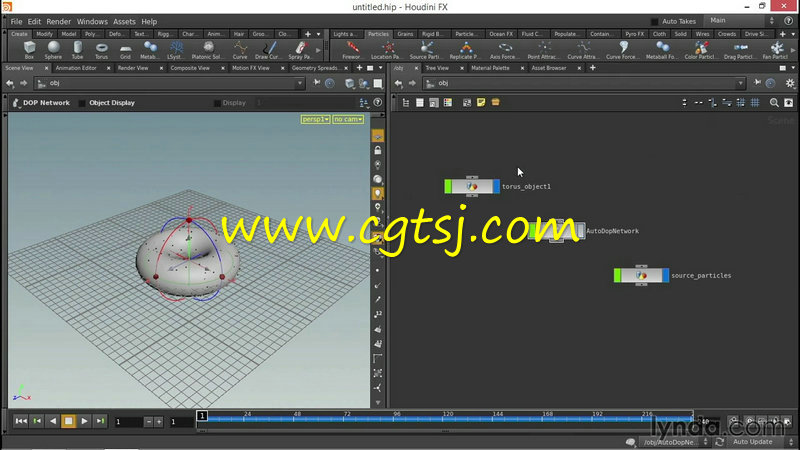Toggle the scene view pin icon
Image resolution: width=800 pixels, height=450 pixels.
click(317, 83)
